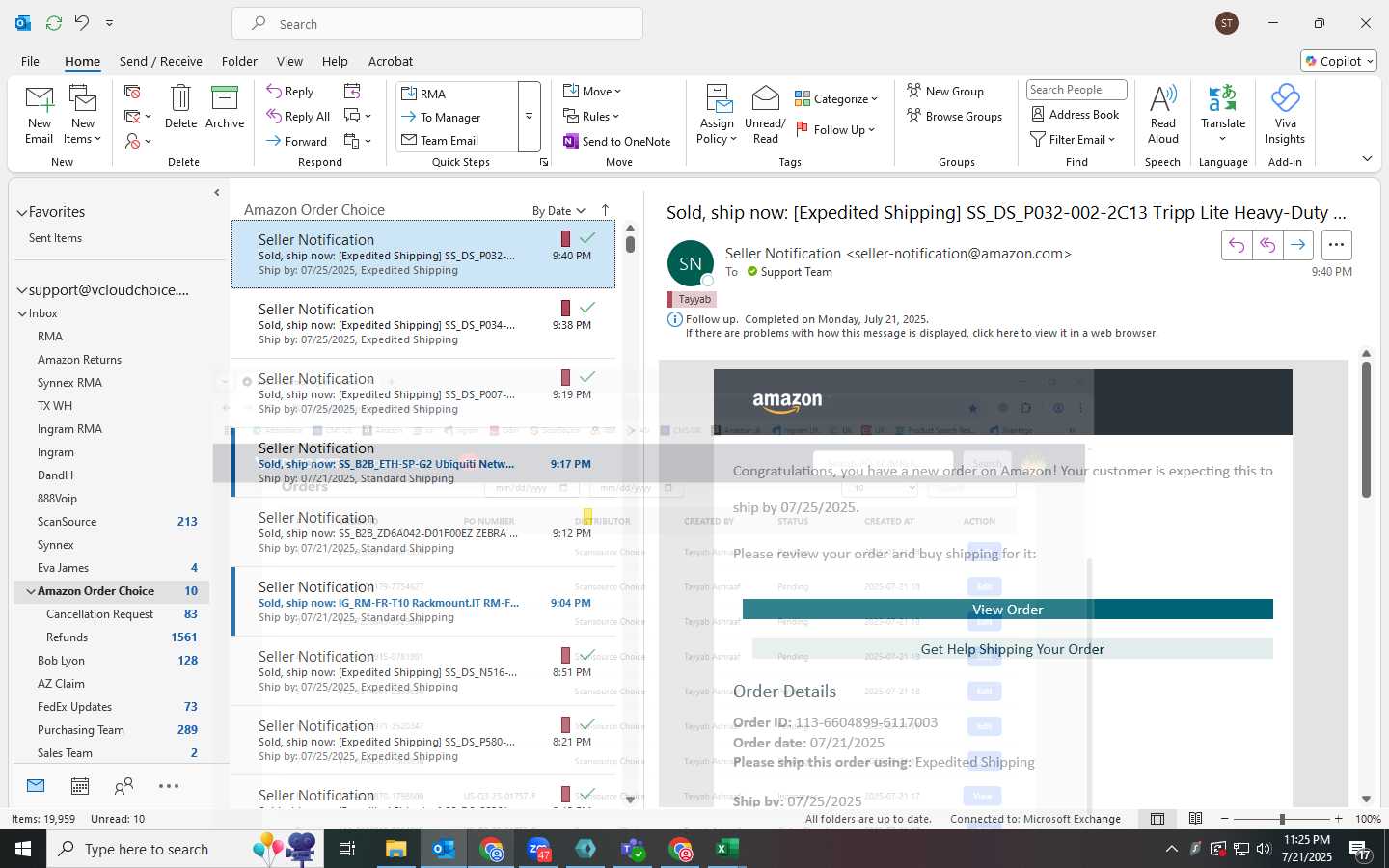Image resolution: width=1389 pixels, height=868 pixels.
Task: Click zoom out minus button
Action: (x=1225, y=819)
